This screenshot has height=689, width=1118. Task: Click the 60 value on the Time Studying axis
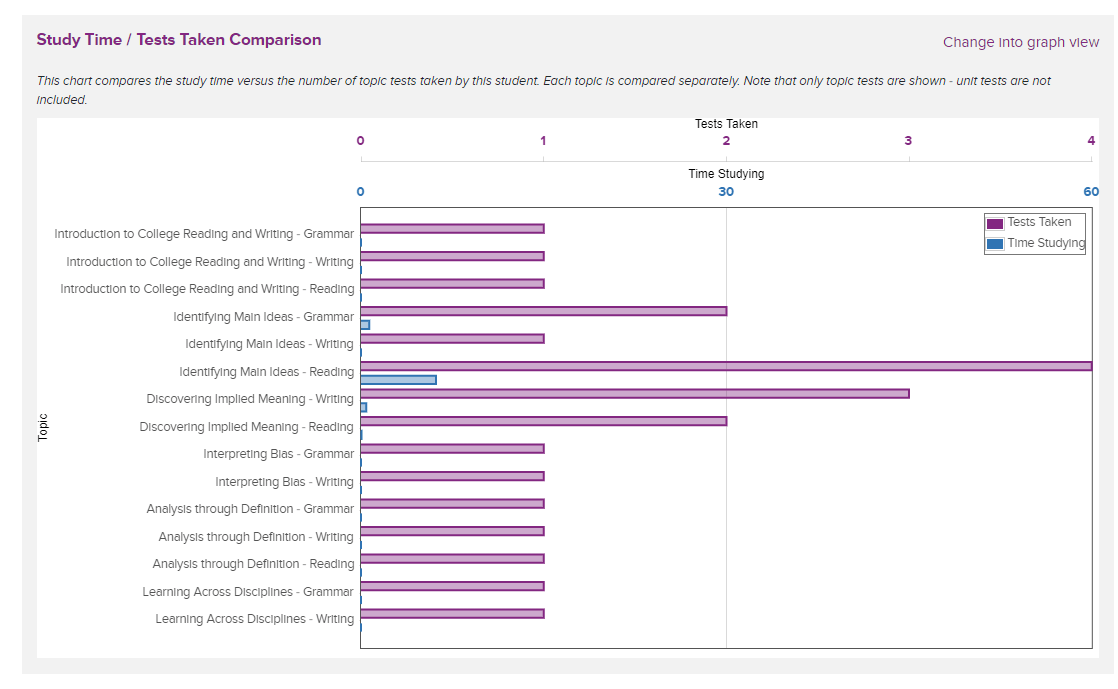click(x=1091, y=191)
